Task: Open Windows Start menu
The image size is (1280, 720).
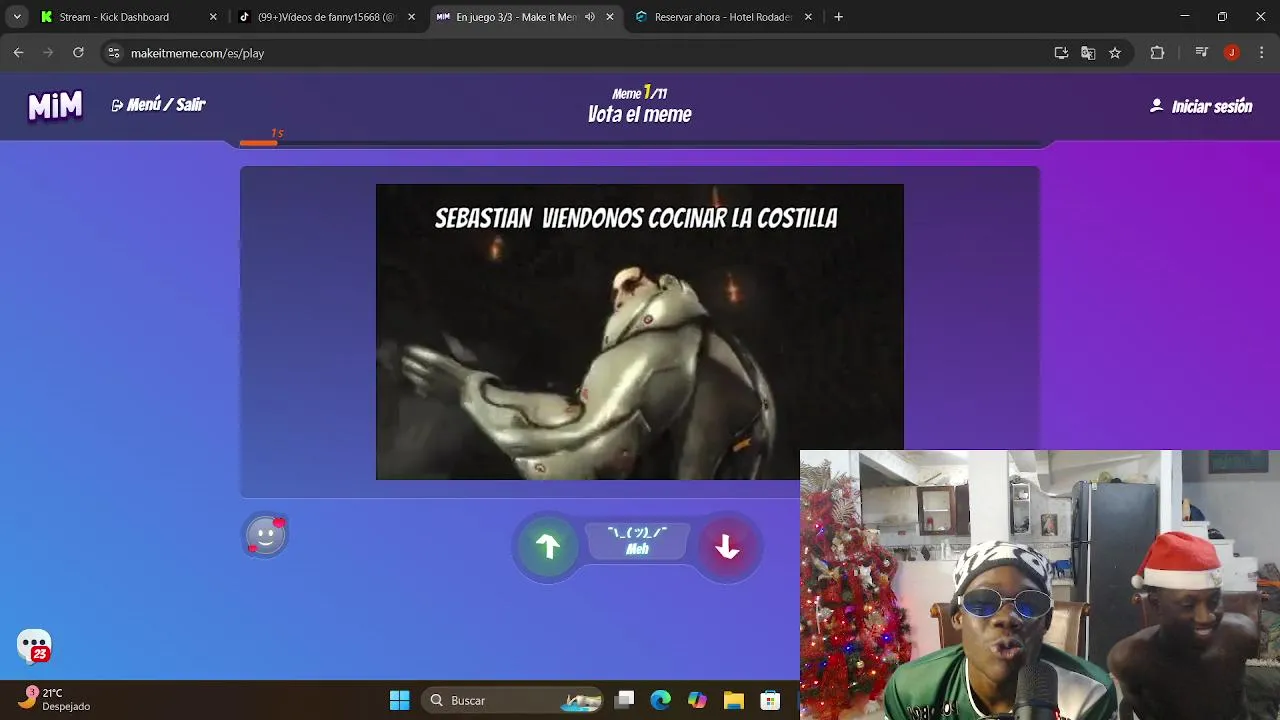Action: point(399,700)
